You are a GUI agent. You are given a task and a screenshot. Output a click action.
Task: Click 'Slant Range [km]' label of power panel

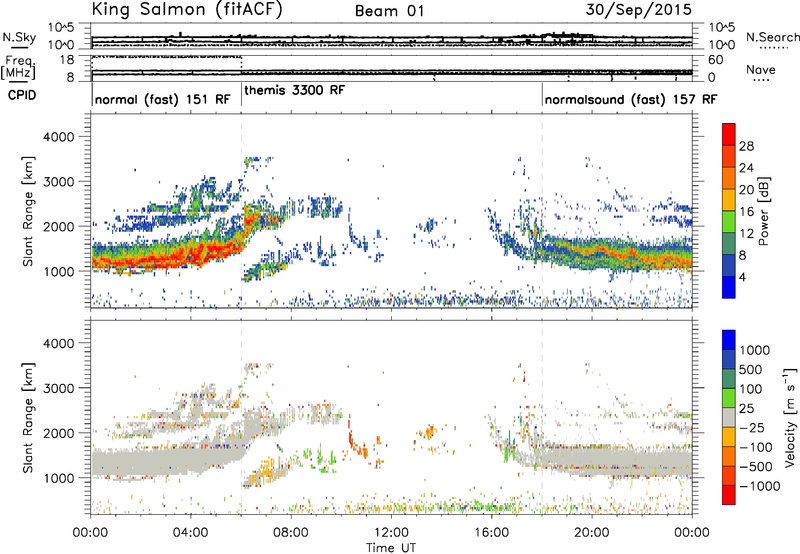(28, 211)
